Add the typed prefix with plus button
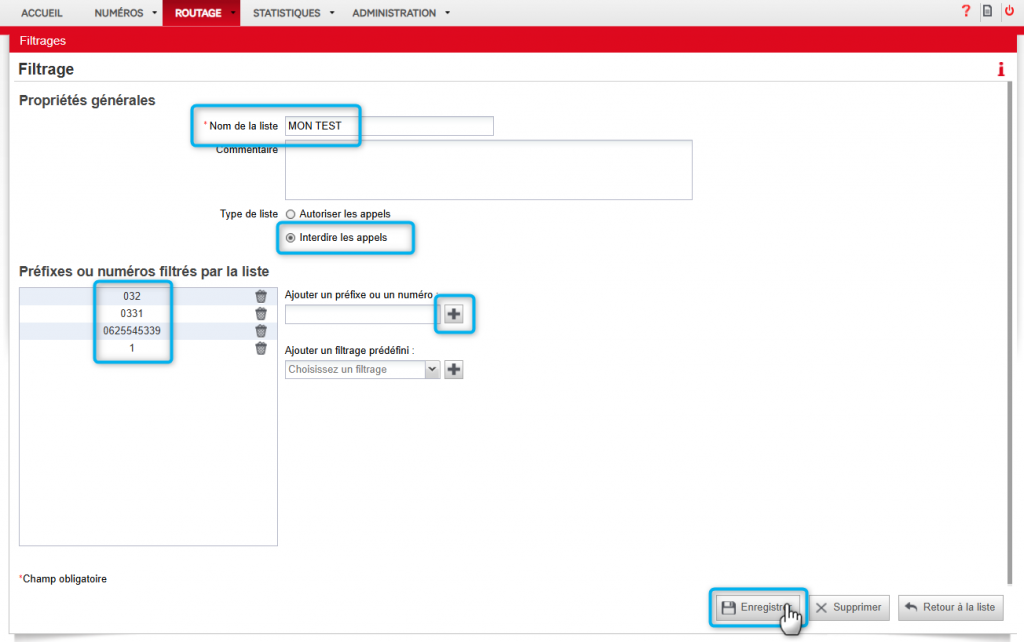 [454, 314]
